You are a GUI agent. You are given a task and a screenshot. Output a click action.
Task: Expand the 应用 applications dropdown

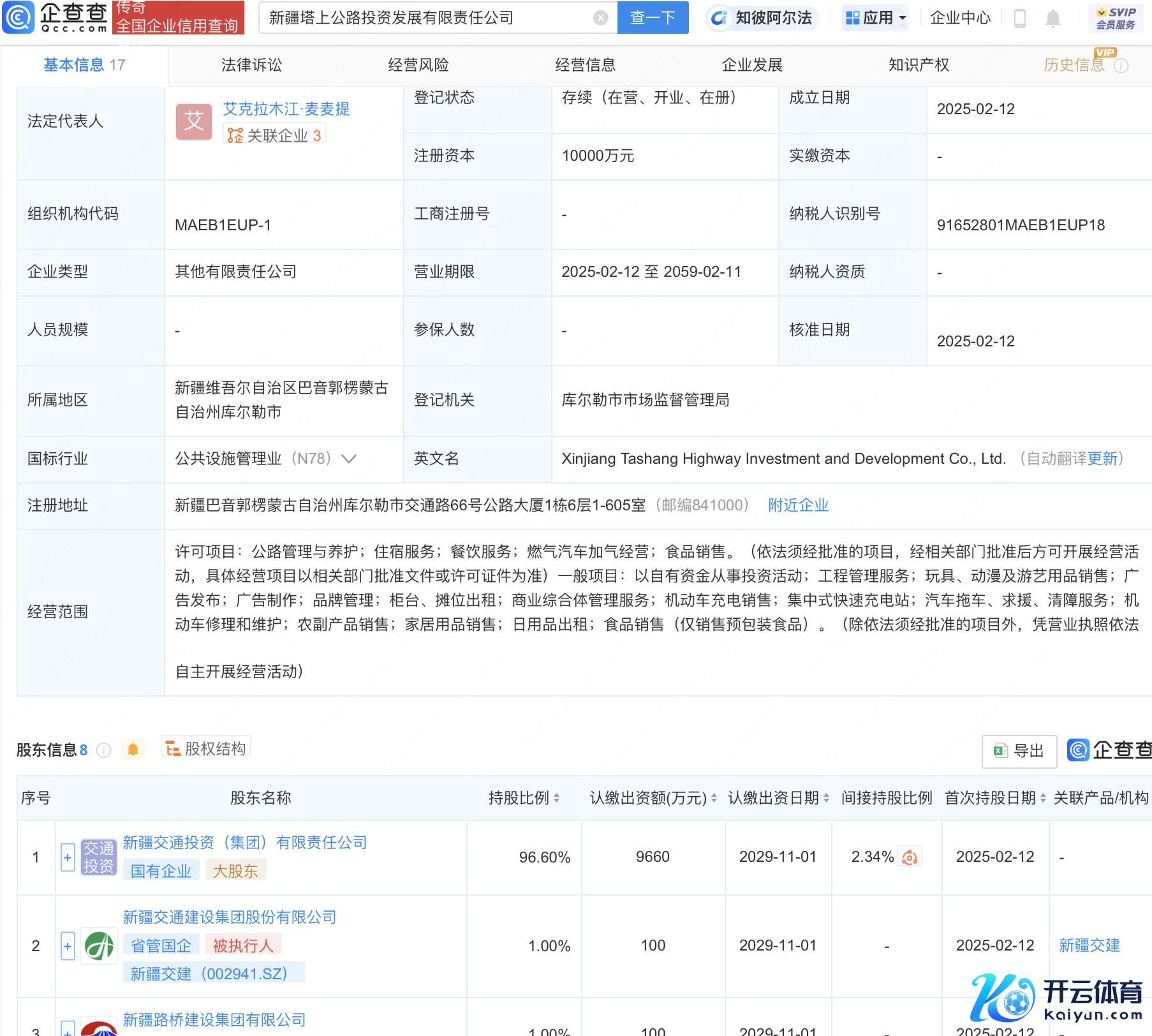[x=875, y=18]
